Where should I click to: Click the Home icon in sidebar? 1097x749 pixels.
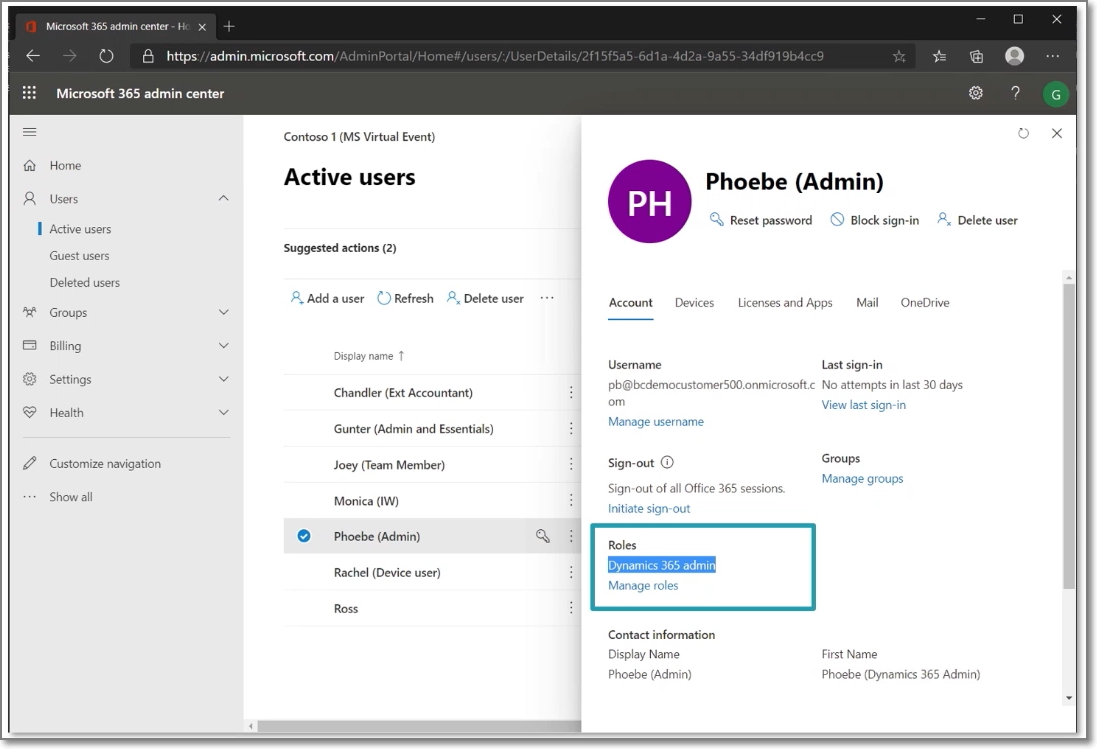[29, 166]
